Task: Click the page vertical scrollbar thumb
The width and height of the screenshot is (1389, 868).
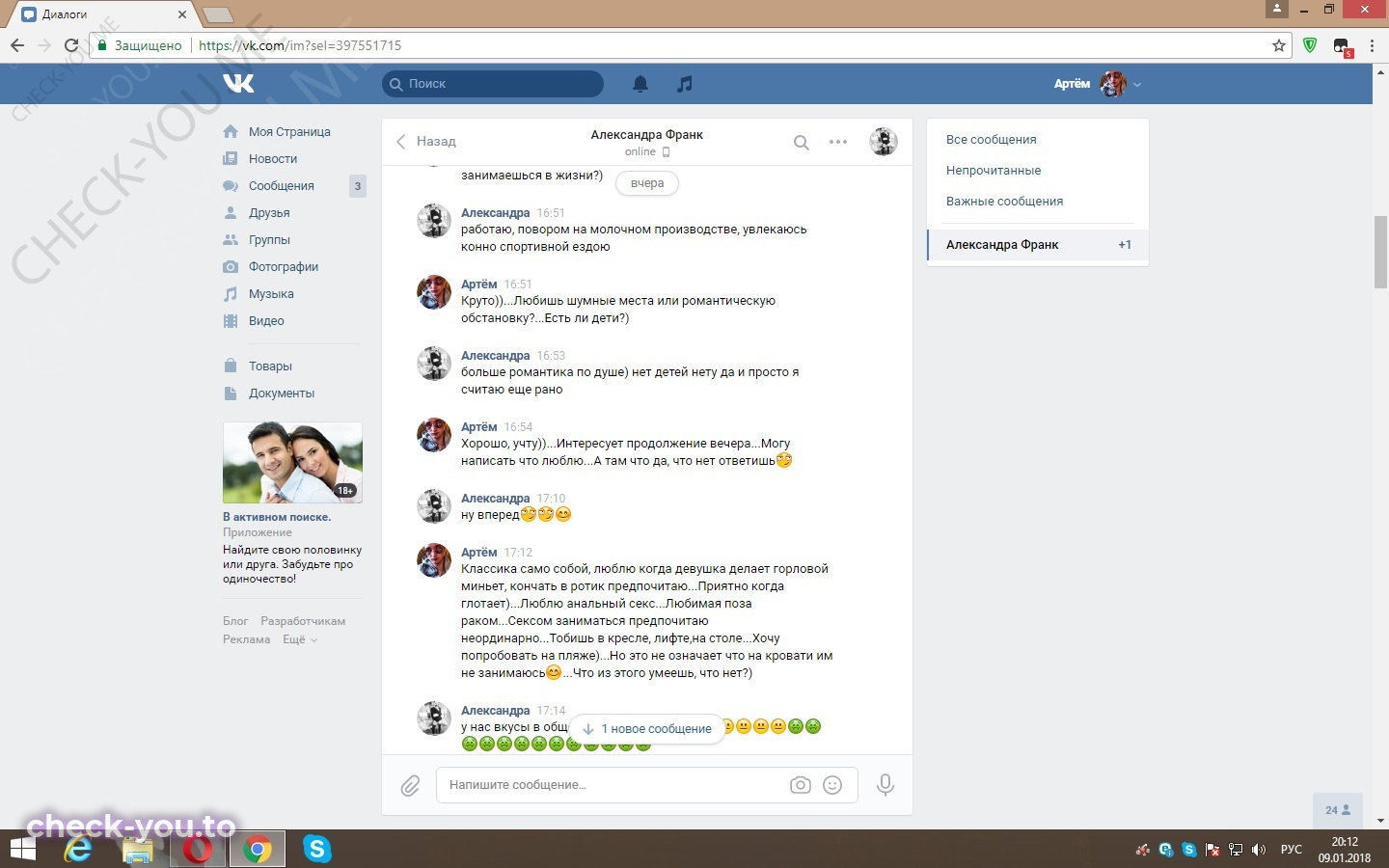Action: point(1380,253)
